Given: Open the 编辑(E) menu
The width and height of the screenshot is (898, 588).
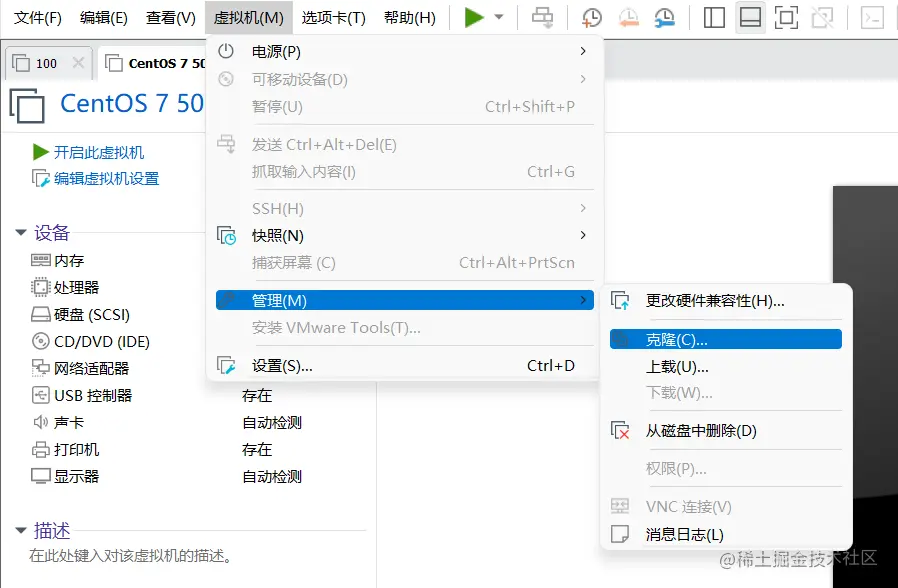Looking at the screenshot, I should (x=104, y=18).
